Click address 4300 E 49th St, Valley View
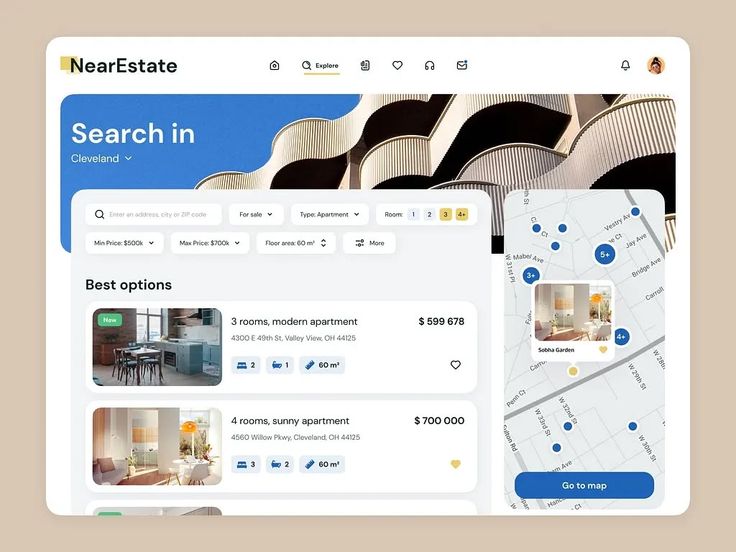 (x=293, y=338)
